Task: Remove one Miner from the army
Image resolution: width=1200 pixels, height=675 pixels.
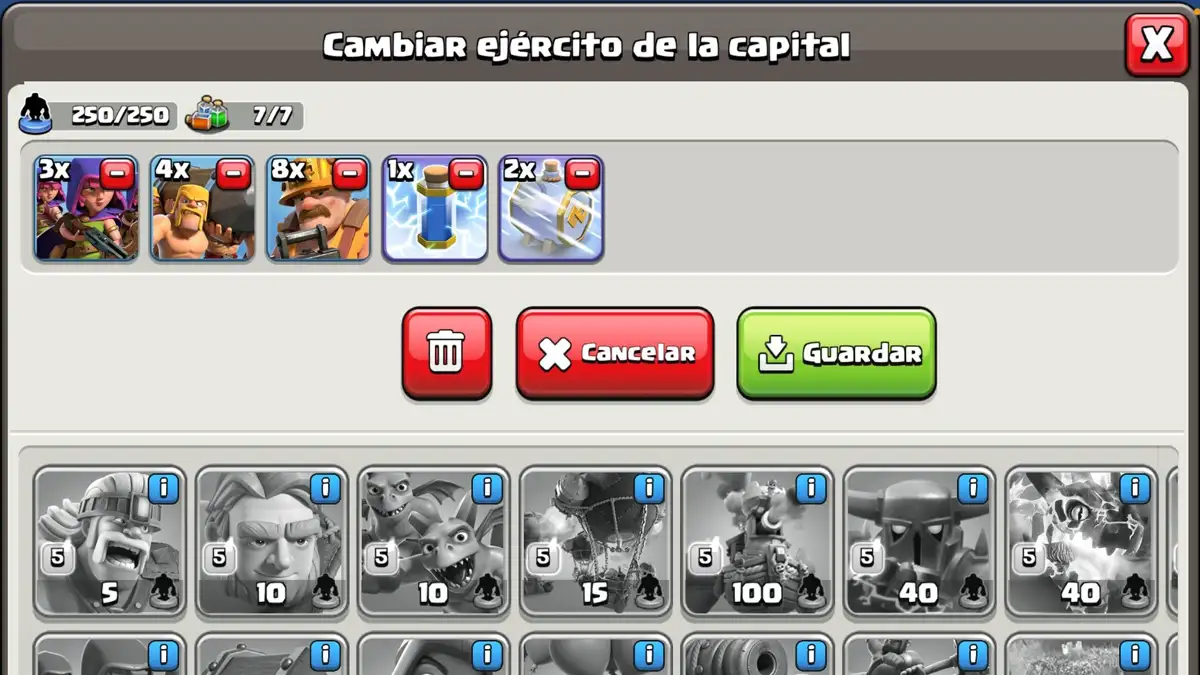Action: [x=350, y=174]
